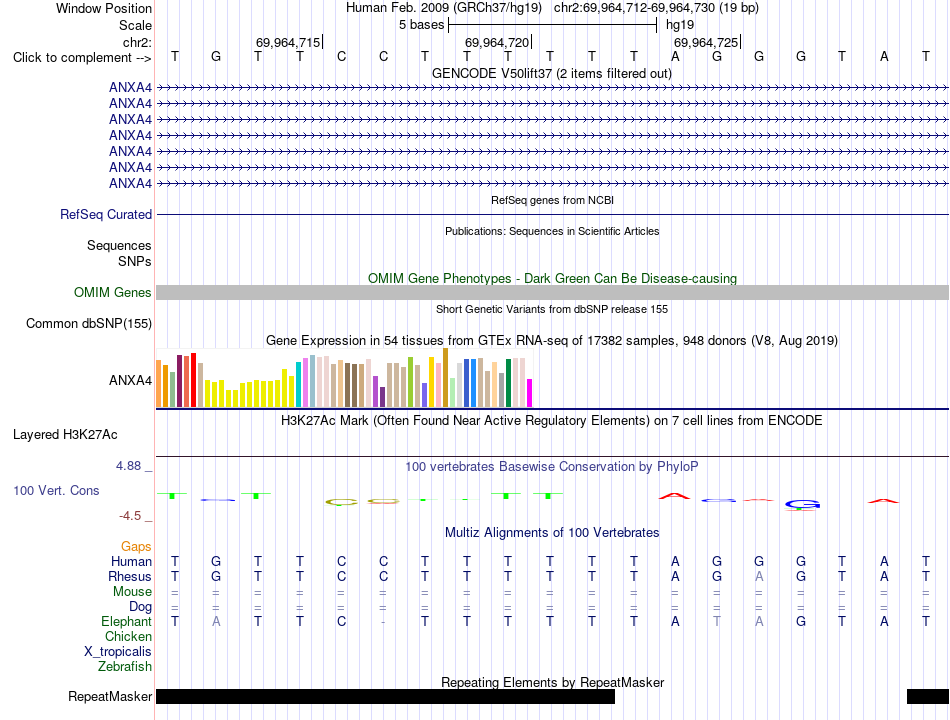This screenshot has width=950, height=720.
Task: Click the 4.88 PhyloP maximum value
Action: point(128,466)
